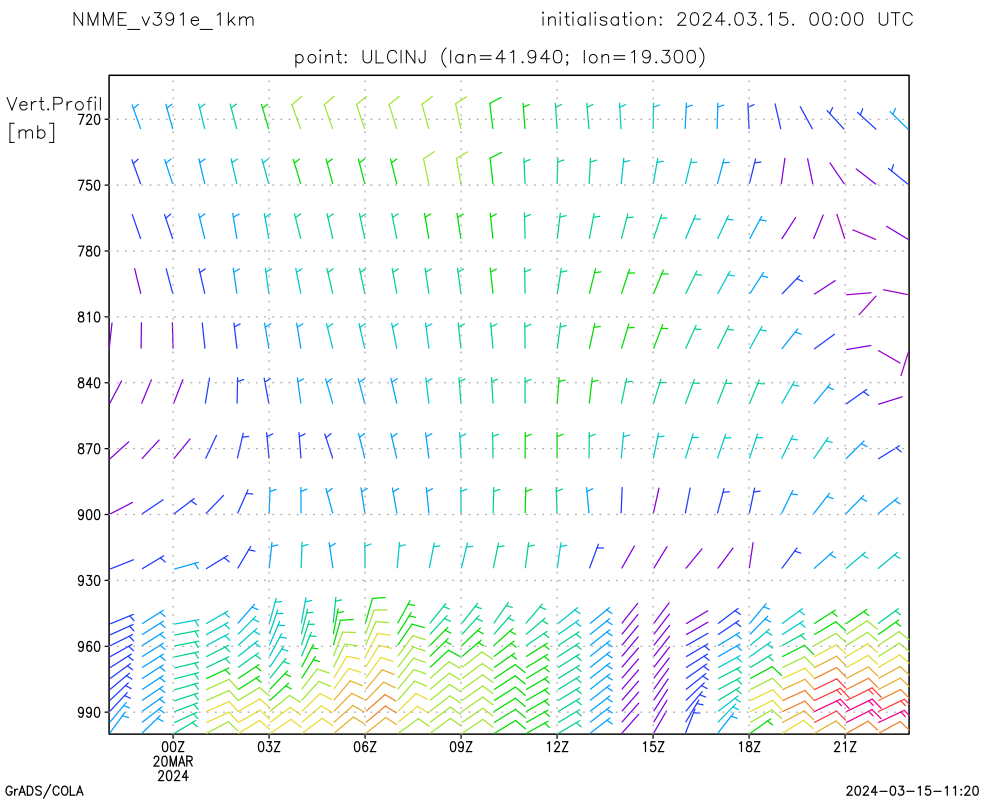The height and width of the screenshot is (800, 1000).
Task: Click the 09Z time axis label
Action: point(461,747)
